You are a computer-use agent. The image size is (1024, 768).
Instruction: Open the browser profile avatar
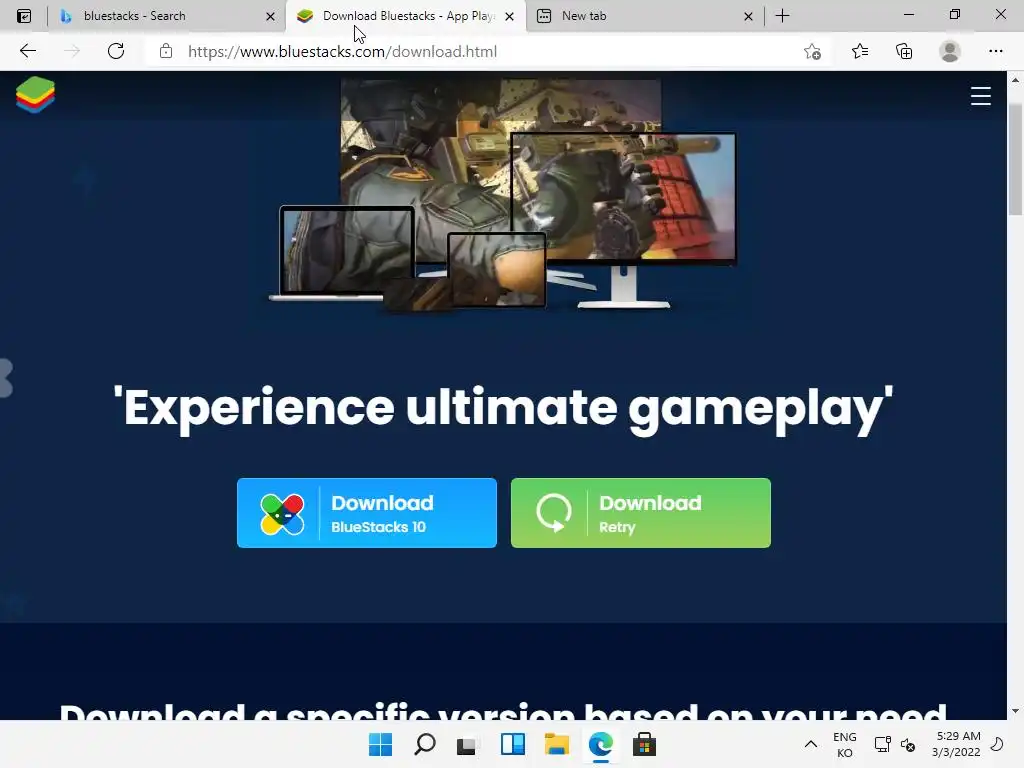950,51
